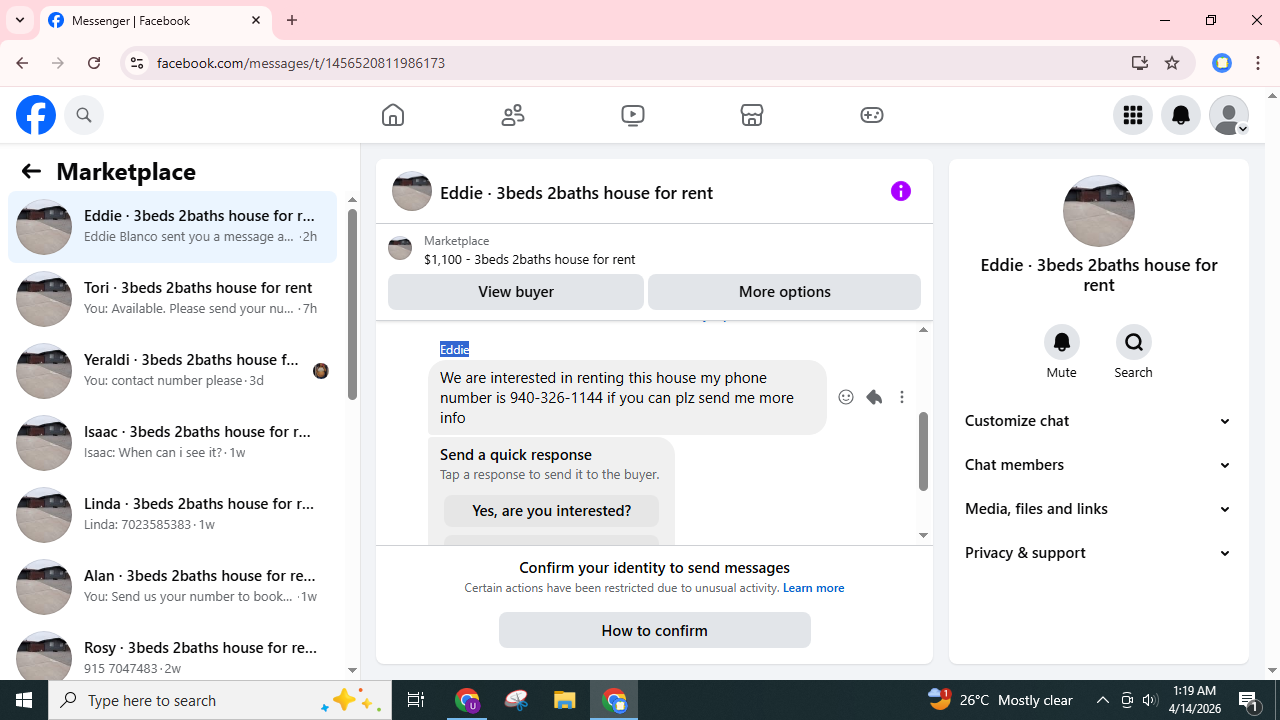This screenshot has height=720, width=1280.
Task: Open the notifications bell icon
Action: (1181, 115)
